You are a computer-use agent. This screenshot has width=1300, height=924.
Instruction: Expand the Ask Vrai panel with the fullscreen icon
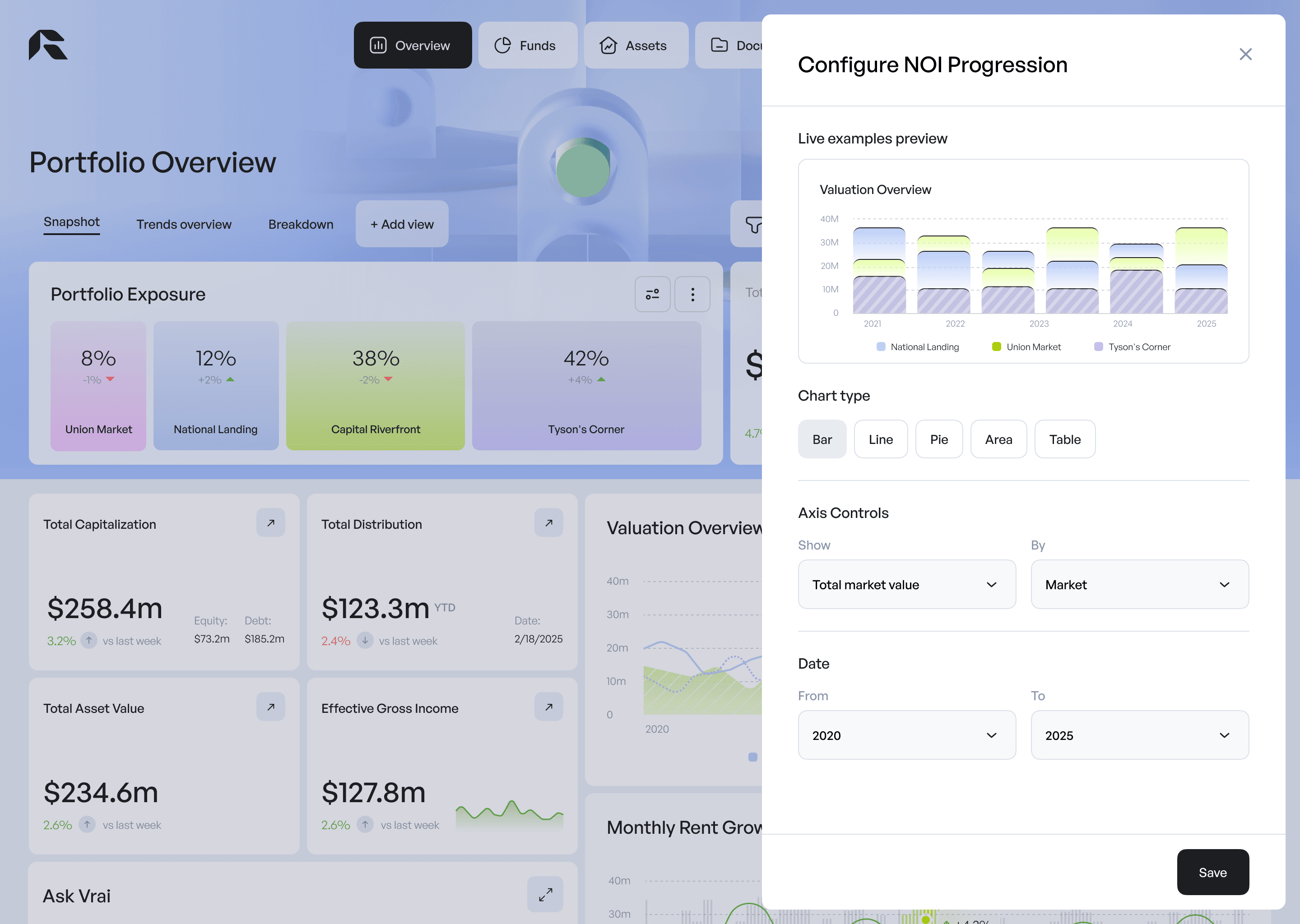click(545, 894)
